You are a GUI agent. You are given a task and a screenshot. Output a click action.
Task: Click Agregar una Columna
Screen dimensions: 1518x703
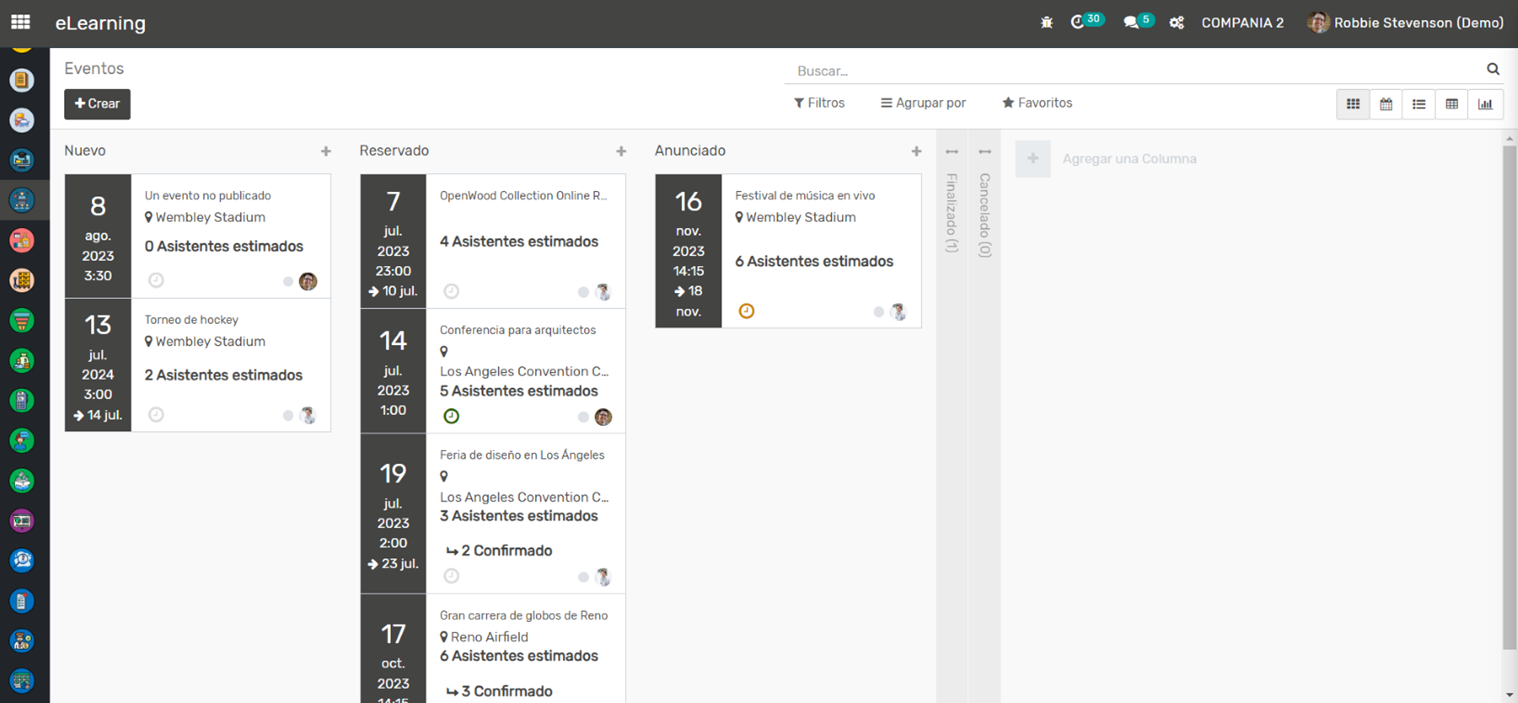click(1128, 159)
